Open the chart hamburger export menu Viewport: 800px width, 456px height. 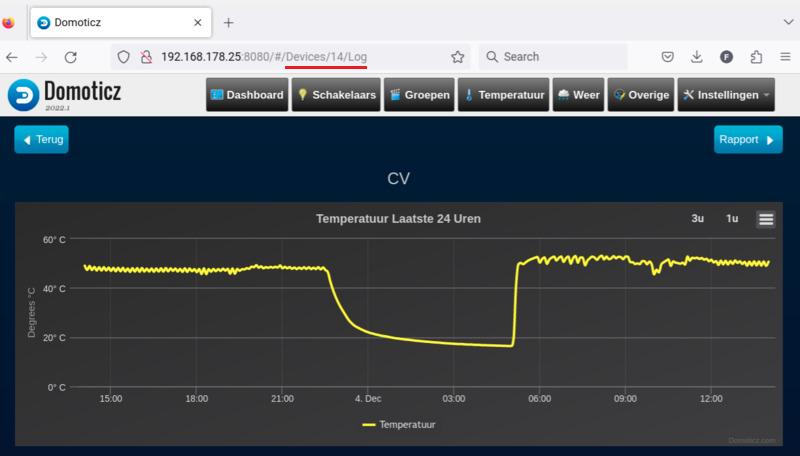coord(766,219)
